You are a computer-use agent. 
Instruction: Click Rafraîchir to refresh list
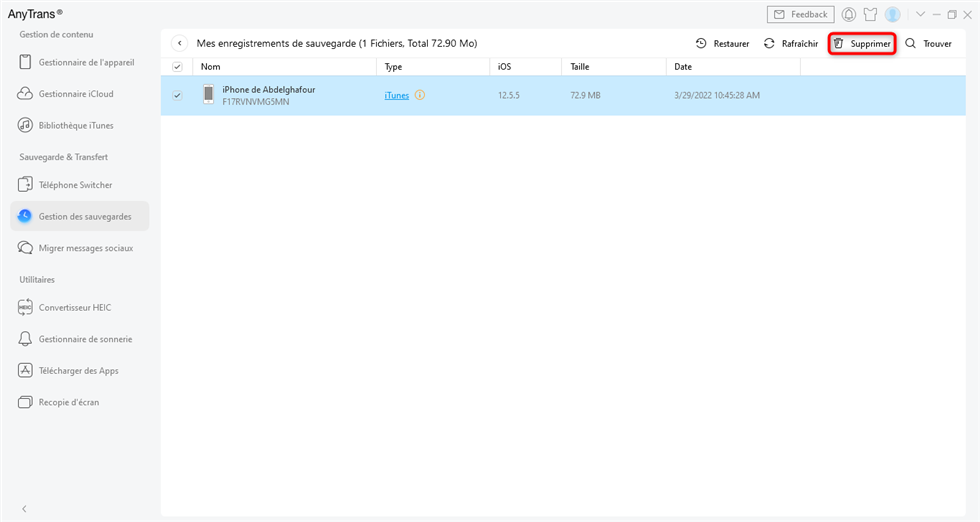coord(791,44)
